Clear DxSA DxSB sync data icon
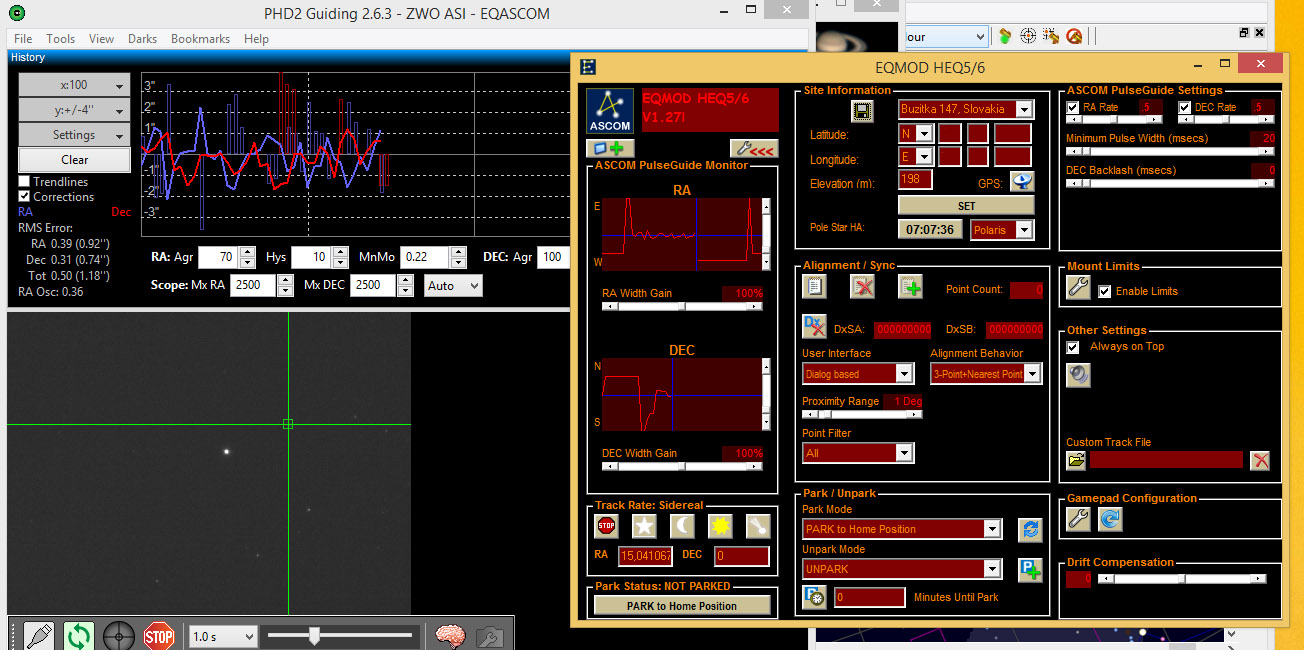 (x=814, y=326)
